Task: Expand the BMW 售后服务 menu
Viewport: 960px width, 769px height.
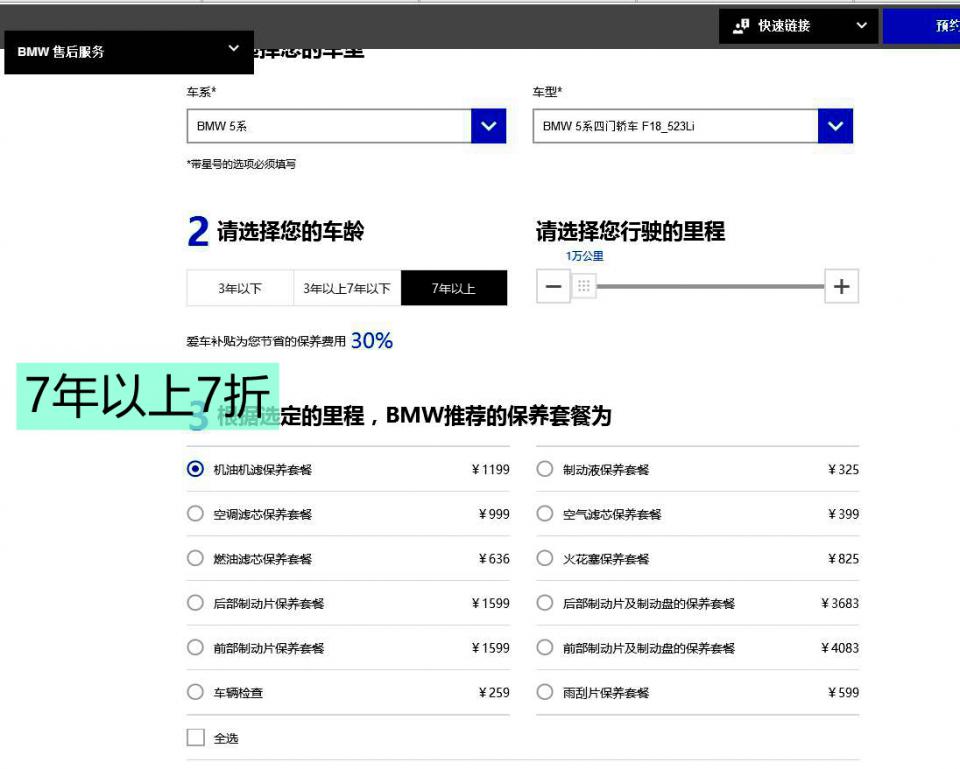Action: click(x=129, y=52)
